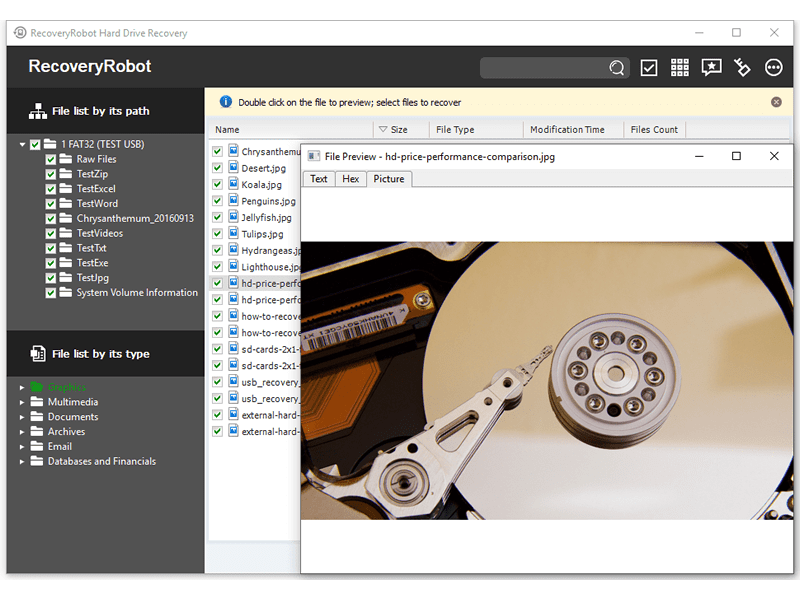Click the File list by its path heading
The height and width of the screenshot is (600, 800).
[101, 111]
